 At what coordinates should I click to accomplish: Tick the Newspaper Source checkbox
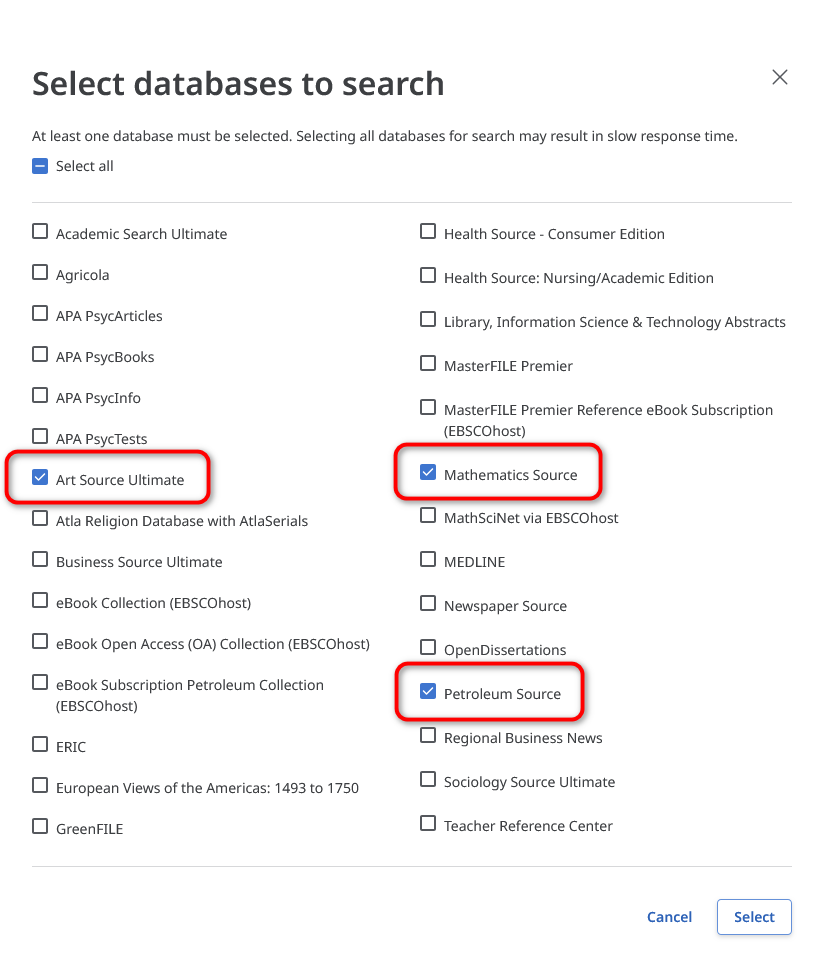coord(428,603)
